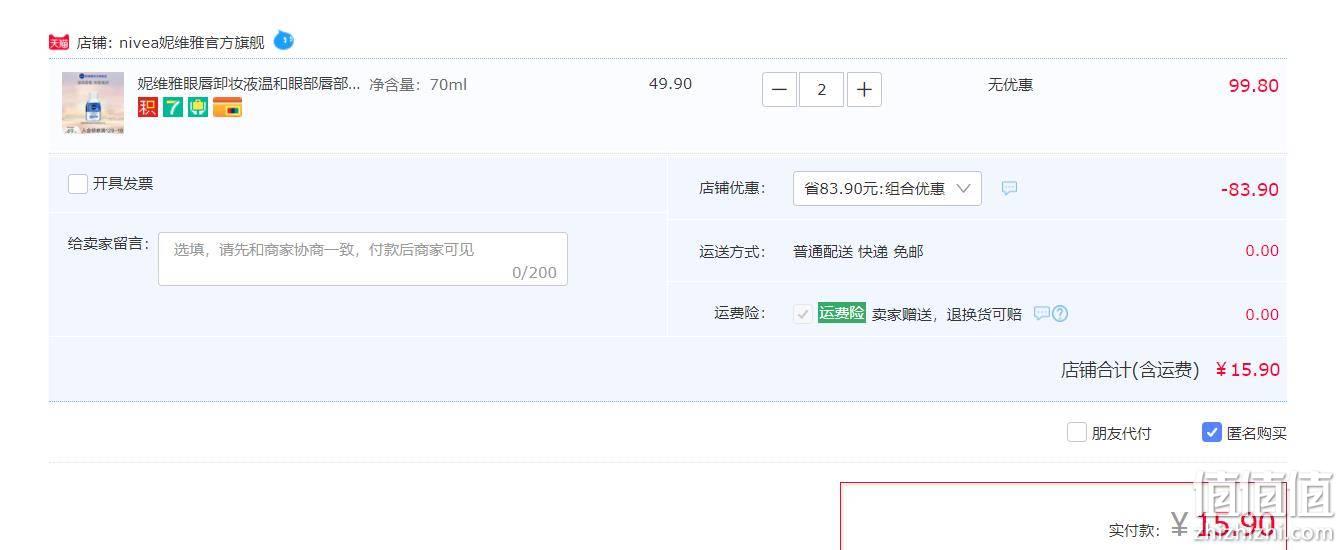Click the comment icon beside store discount
Screen dimensions: 1343x550
click(x=1009, y=188)
